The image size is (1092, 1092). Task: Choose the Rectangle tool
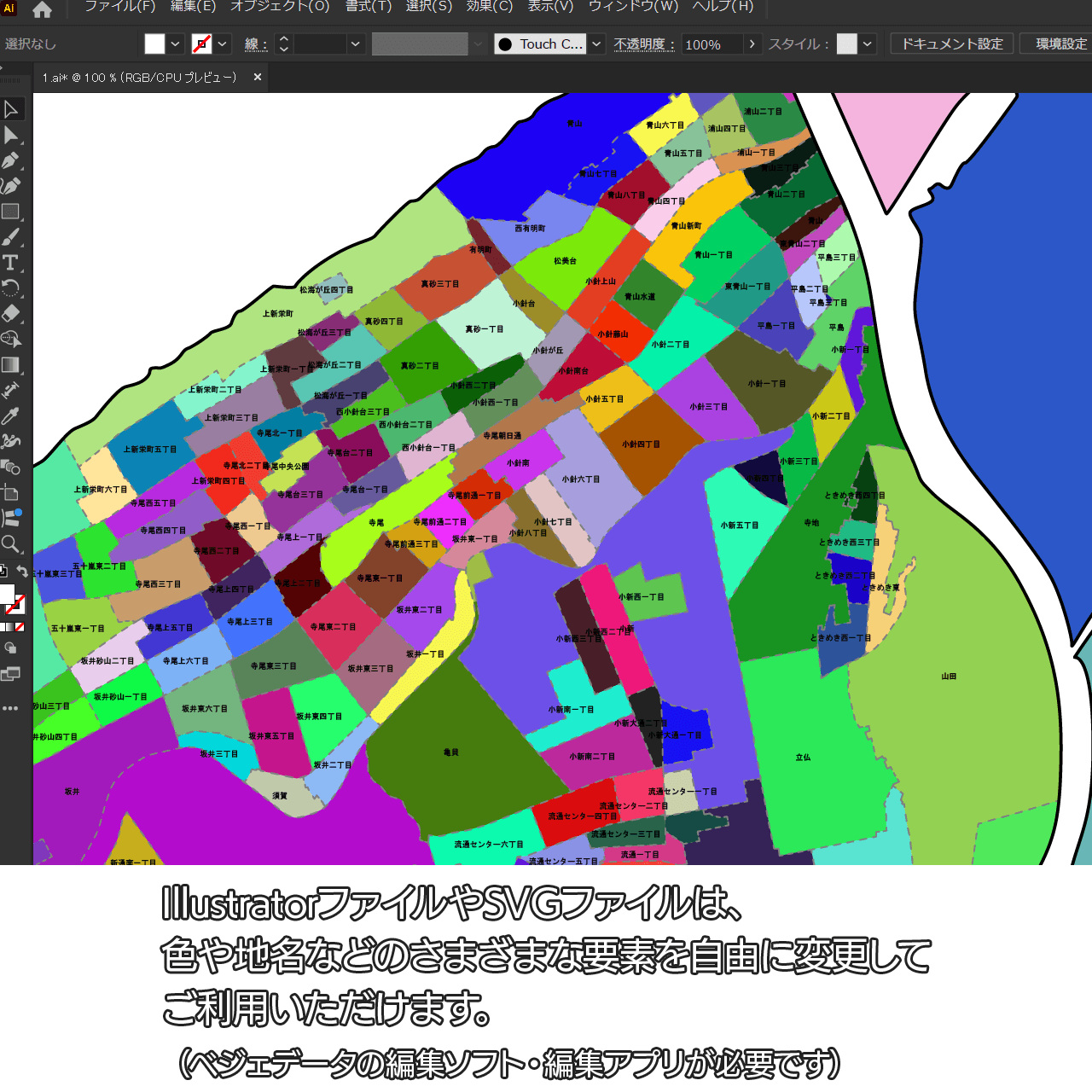click(x=11, y=212)
